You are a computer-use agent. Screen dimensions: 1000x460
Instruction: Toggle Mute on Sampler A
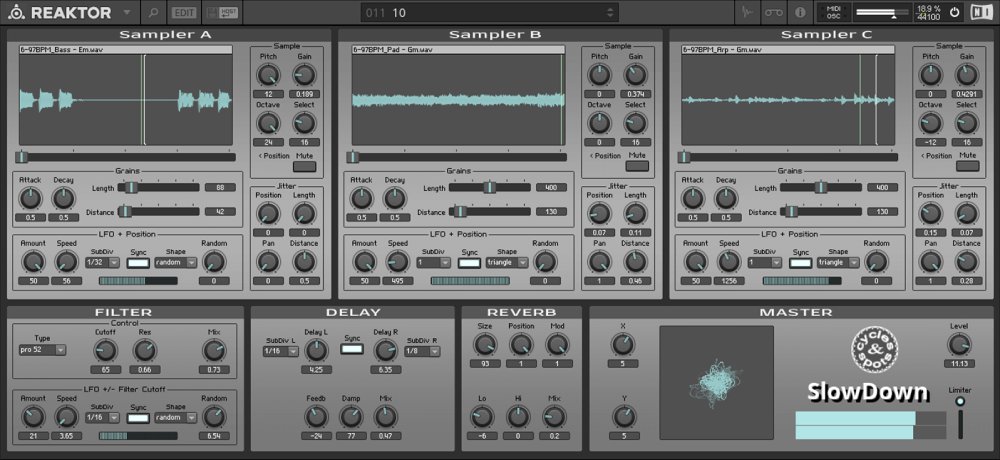[x=304, y=167]
